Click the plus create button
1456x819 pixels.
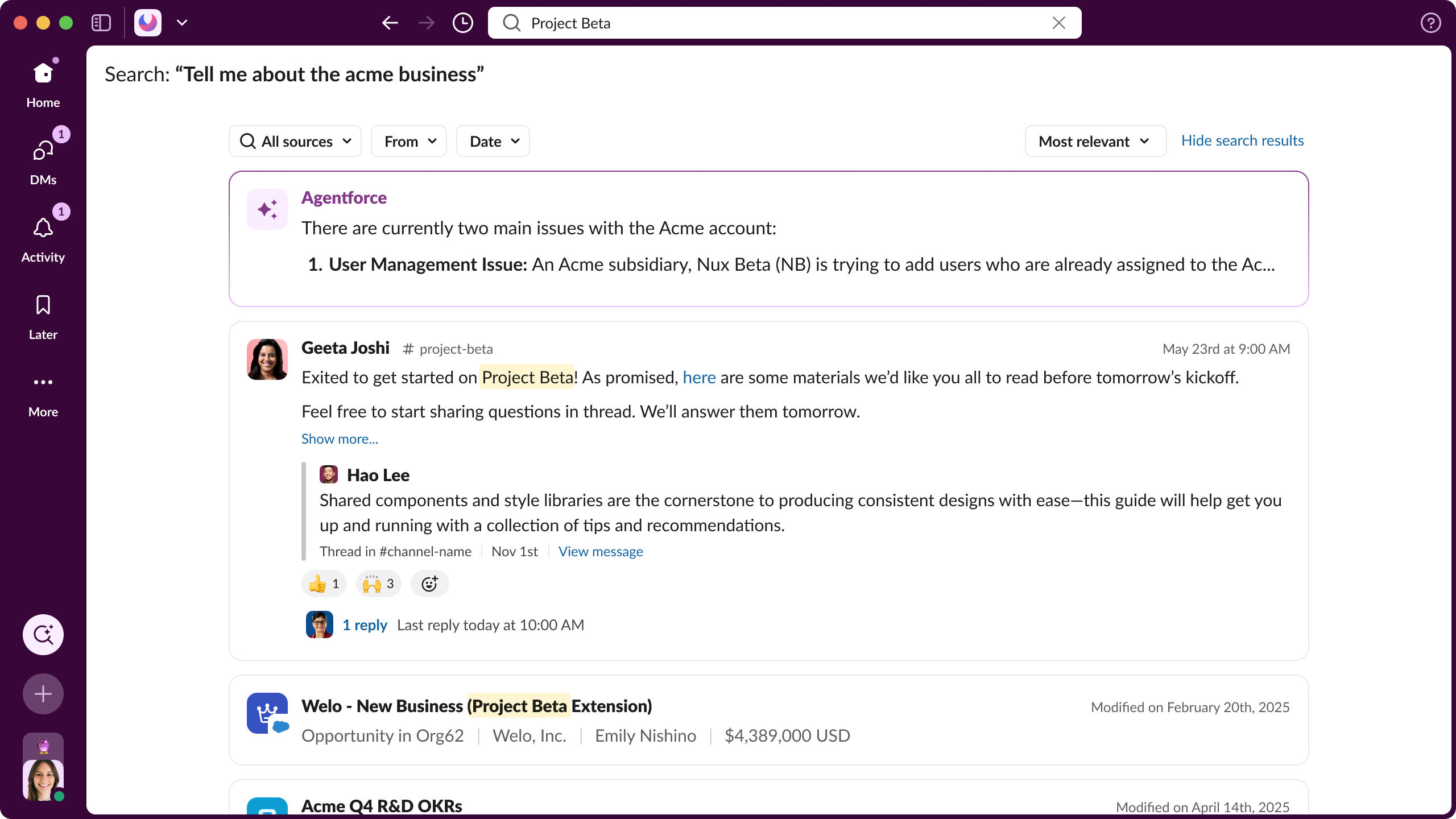tap(43, 694)
